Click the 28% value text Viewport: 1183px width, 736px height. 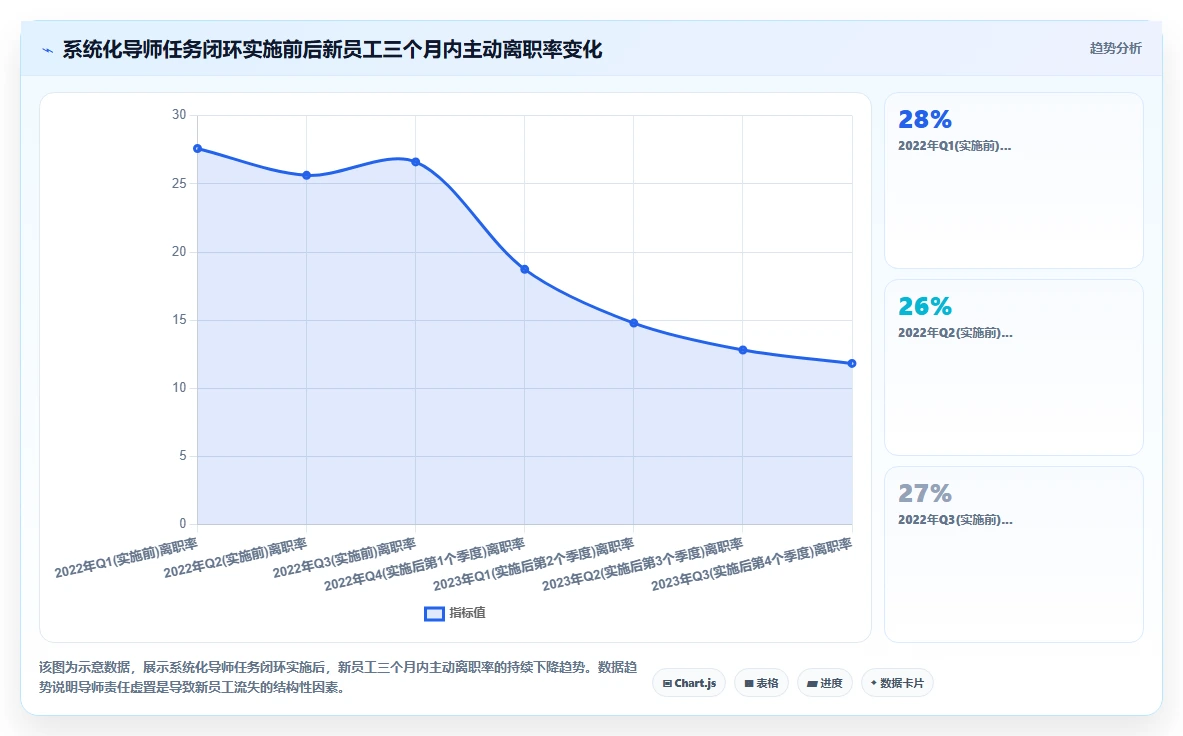[x=925, y=119]
